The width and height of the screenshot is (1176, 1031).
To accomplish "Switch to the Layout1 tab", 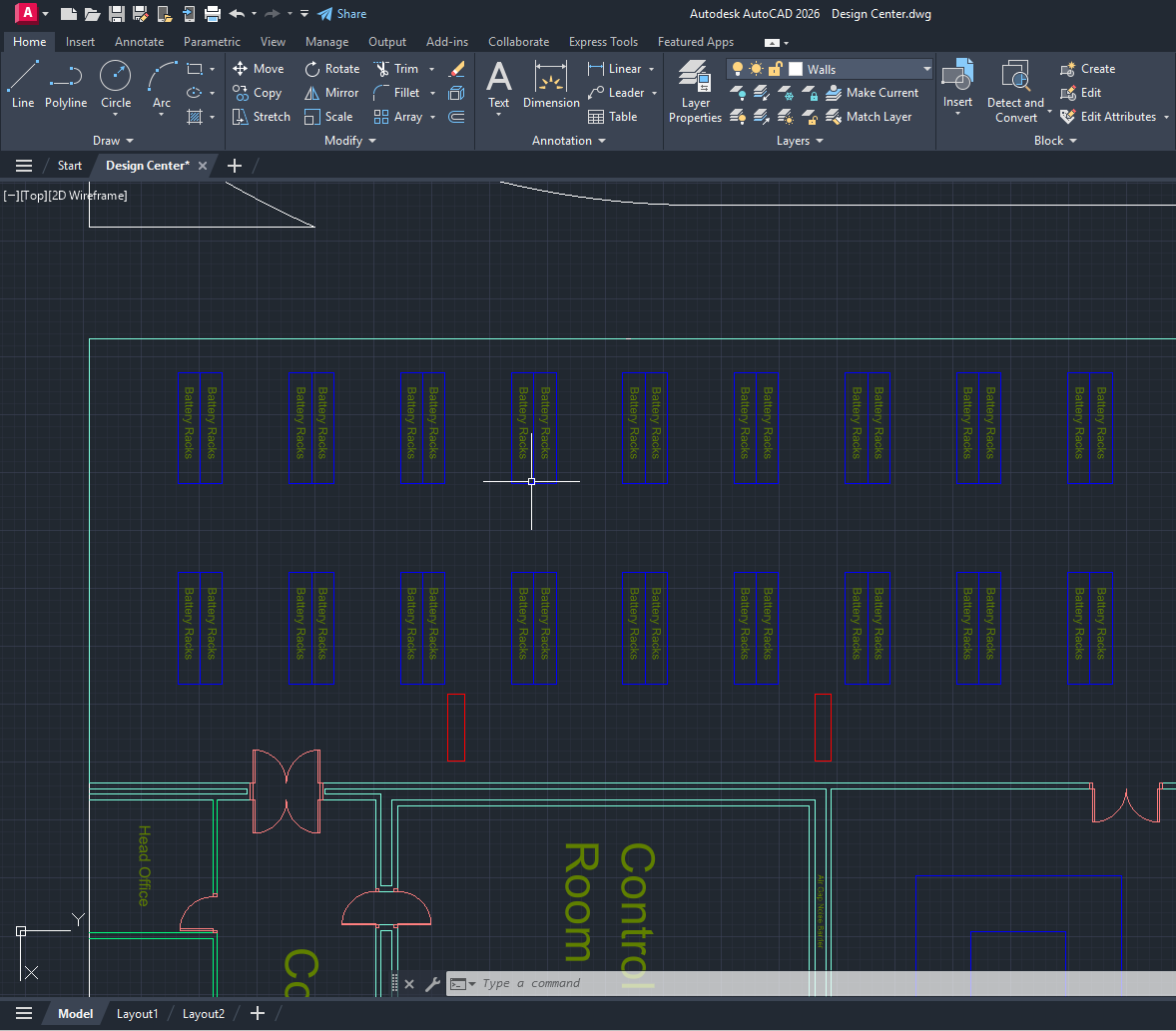I will click(x=137, y=1014).
